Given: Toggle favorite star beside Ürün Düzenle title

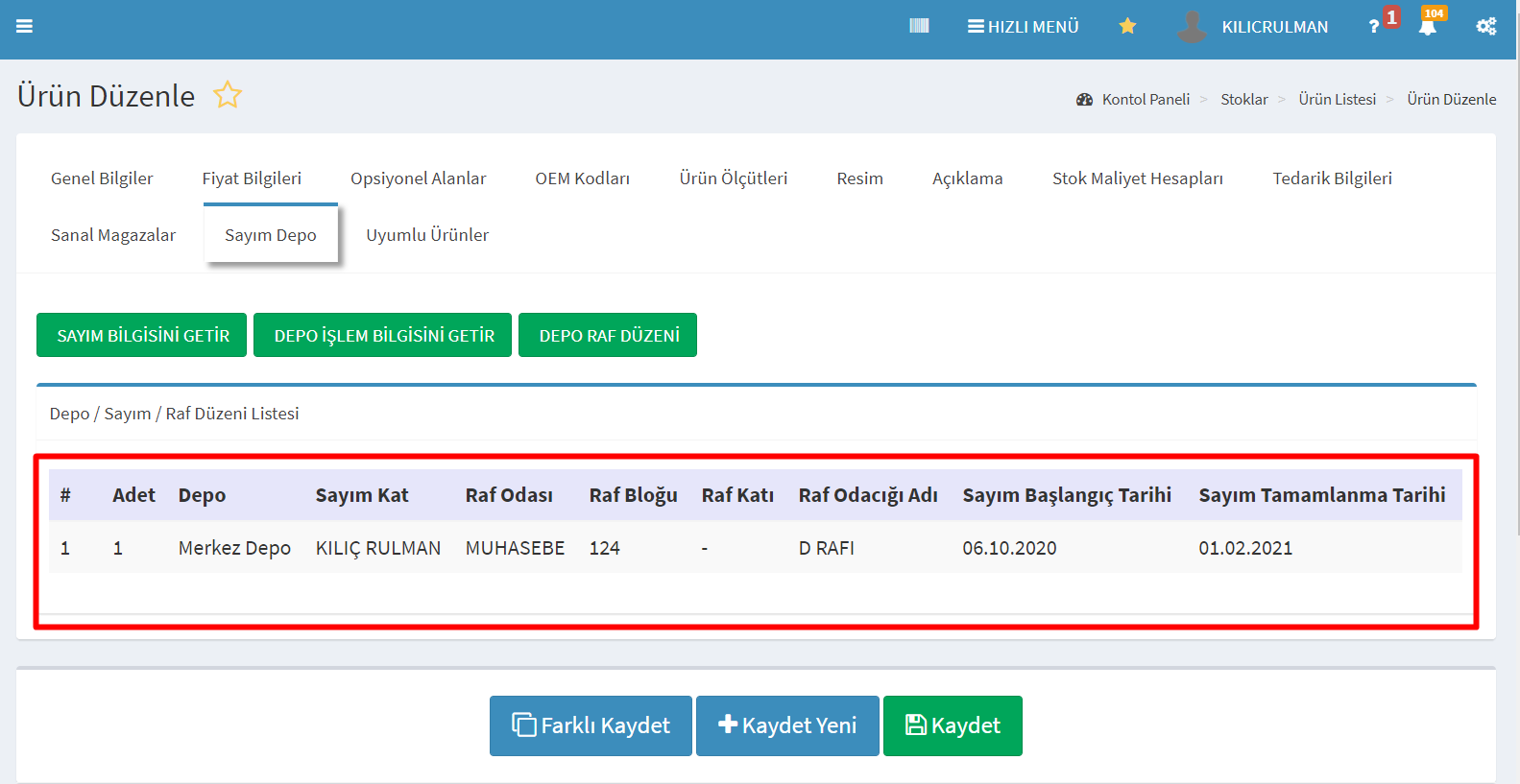Looking at the screenshot, I should click(228, 95).
